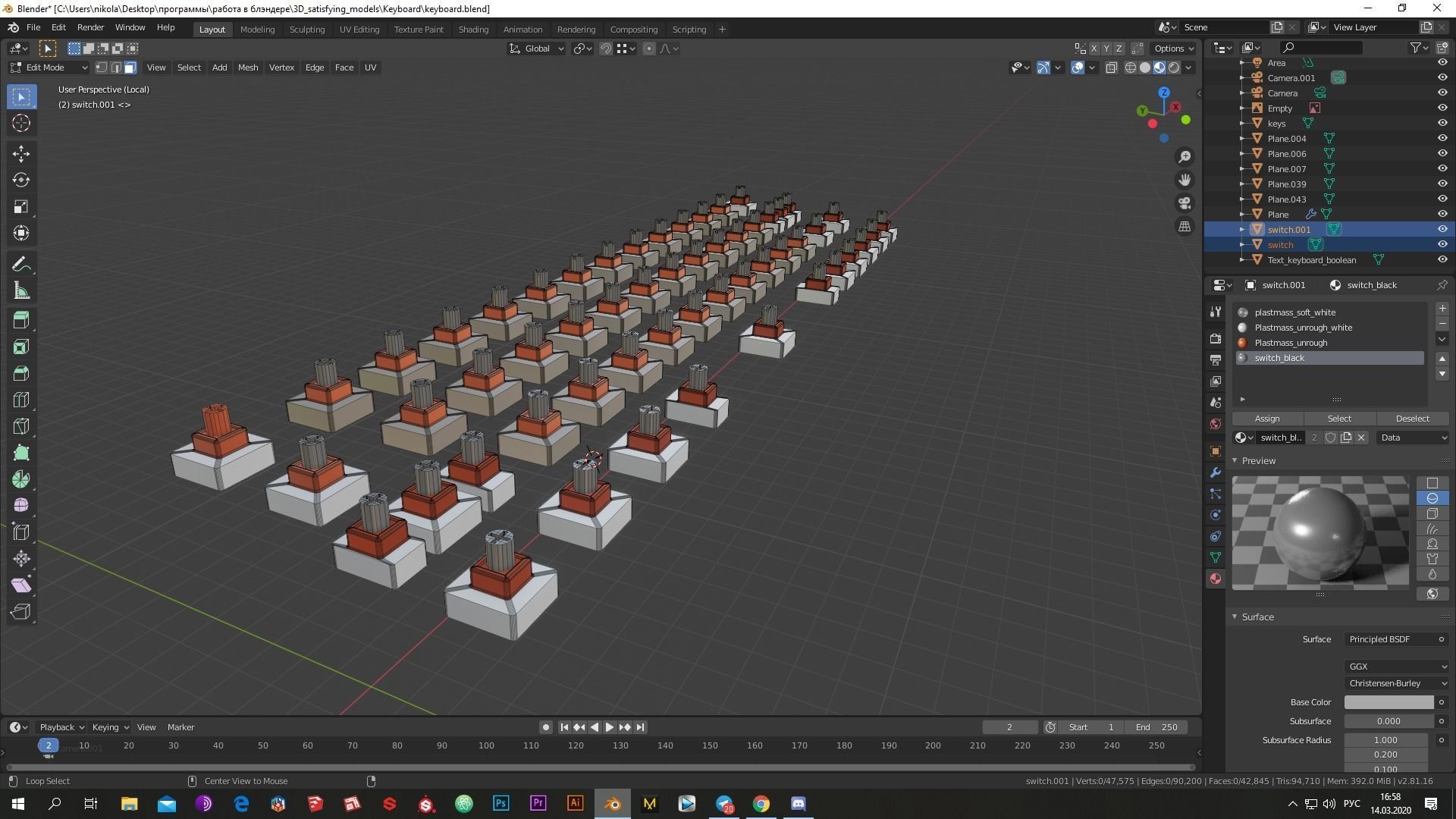This screenshot has height=819, width=1456.
Task: Click the material Deselect button
Action: tap(1412, 419)
